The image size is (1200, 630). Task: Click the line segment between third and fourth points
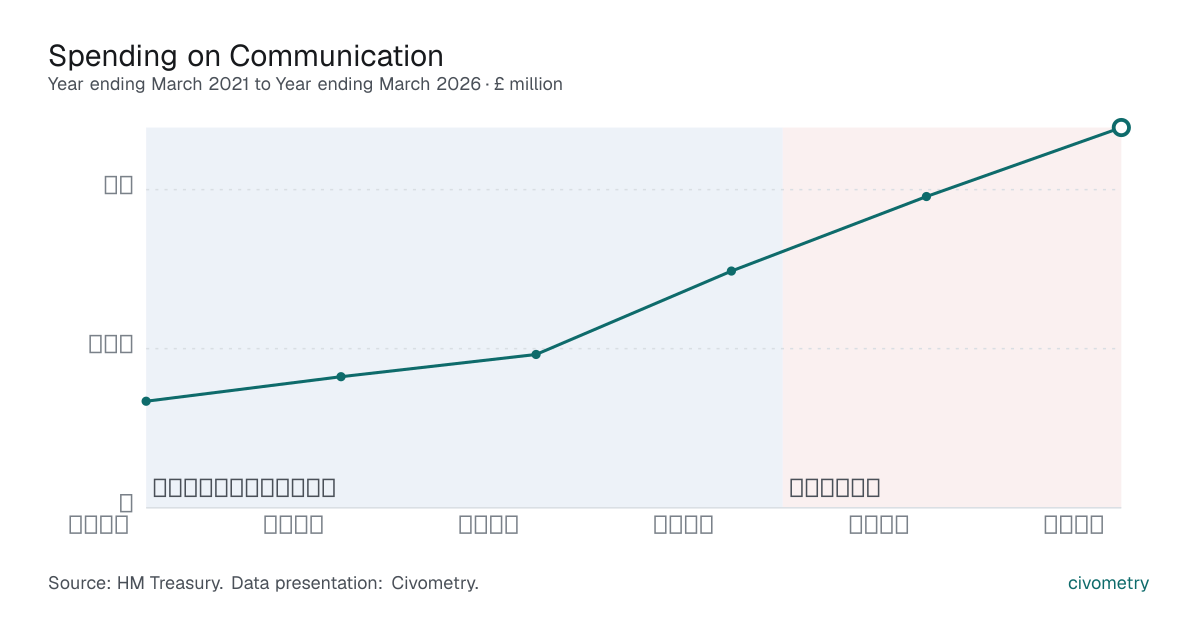(x=633, y=313)
